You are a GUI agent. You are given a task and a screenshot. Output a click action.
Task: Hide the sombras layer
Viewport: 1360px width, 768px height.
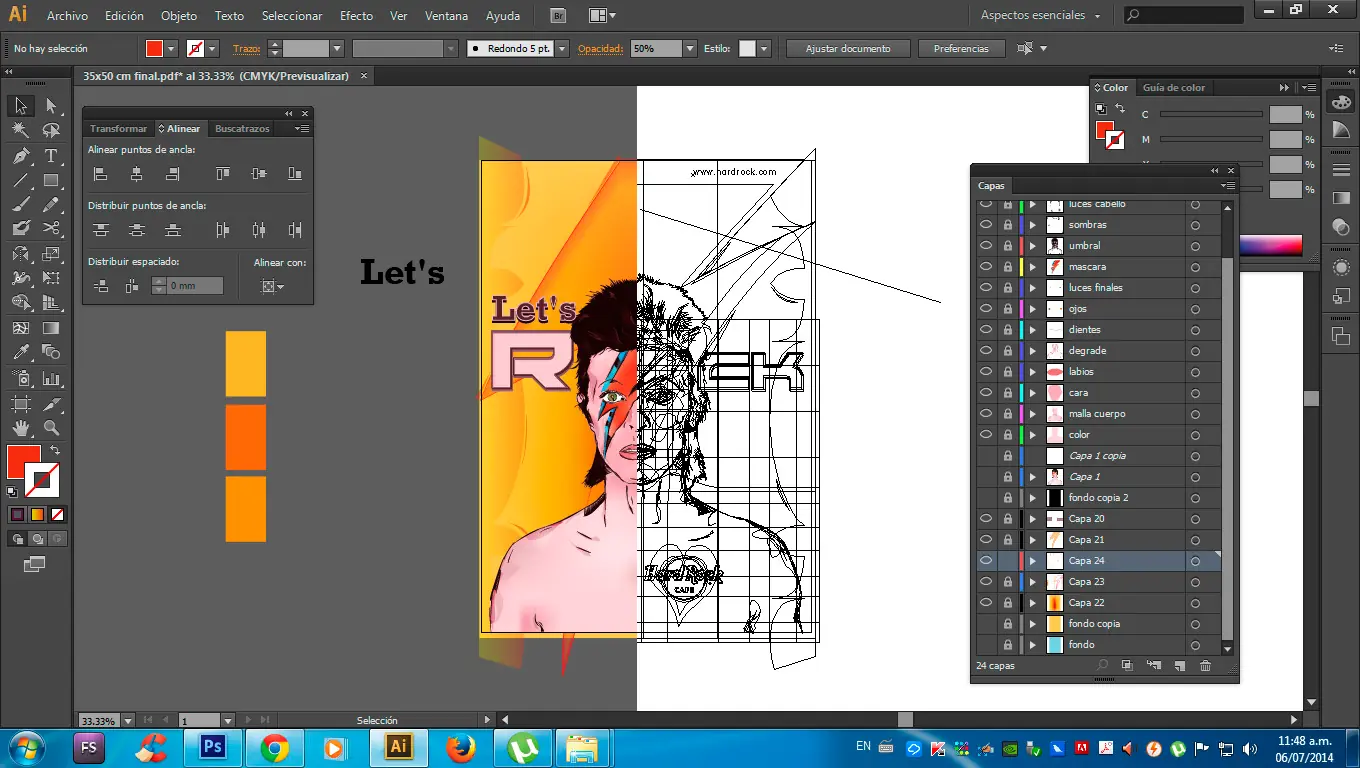tap(986, 225)
